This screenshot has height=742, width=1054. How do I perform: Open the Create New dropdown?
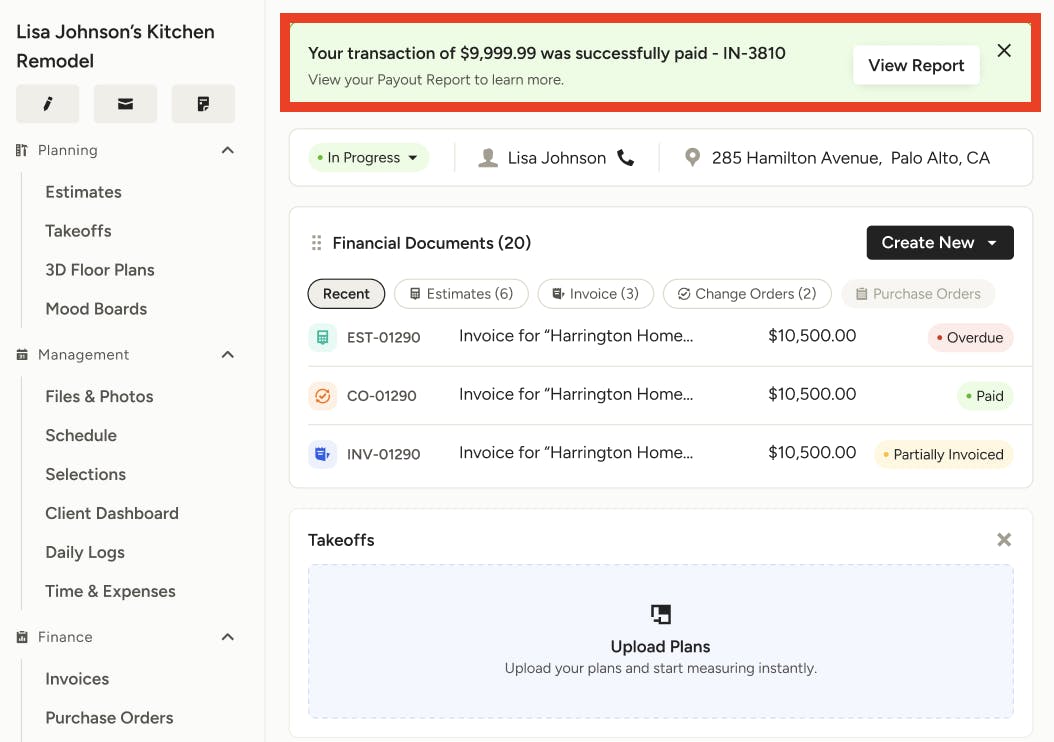(939, 243)
